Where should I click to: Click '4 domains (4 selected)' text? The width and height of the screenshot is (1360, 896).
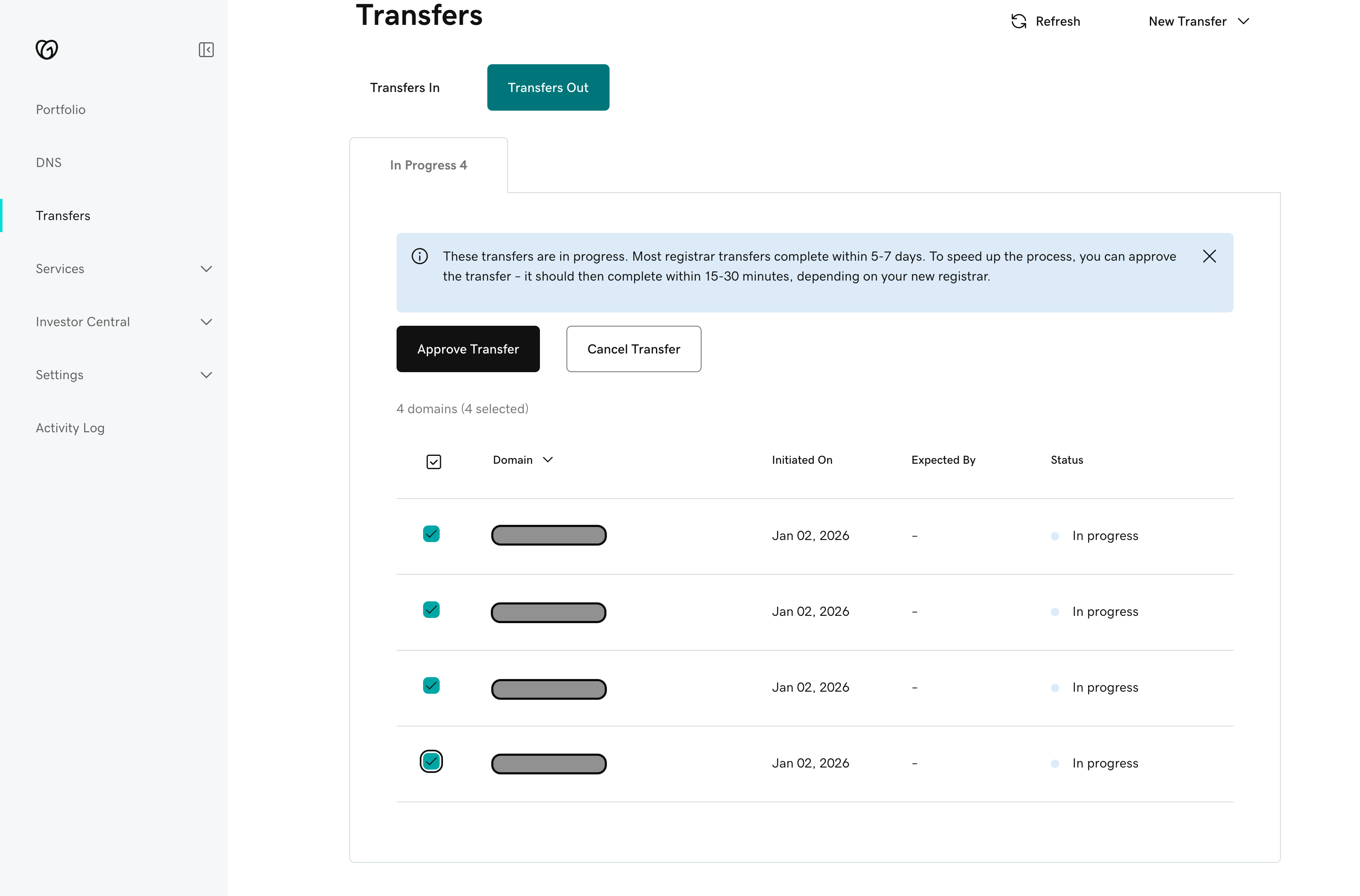pos(462,409)
